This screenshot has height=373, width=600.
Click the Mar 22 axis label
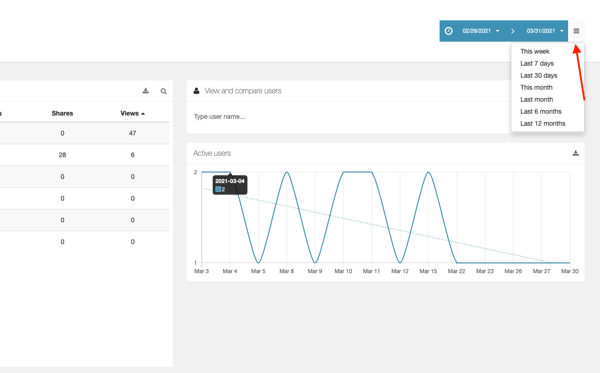pyautogui.click(x=457, y=271)
